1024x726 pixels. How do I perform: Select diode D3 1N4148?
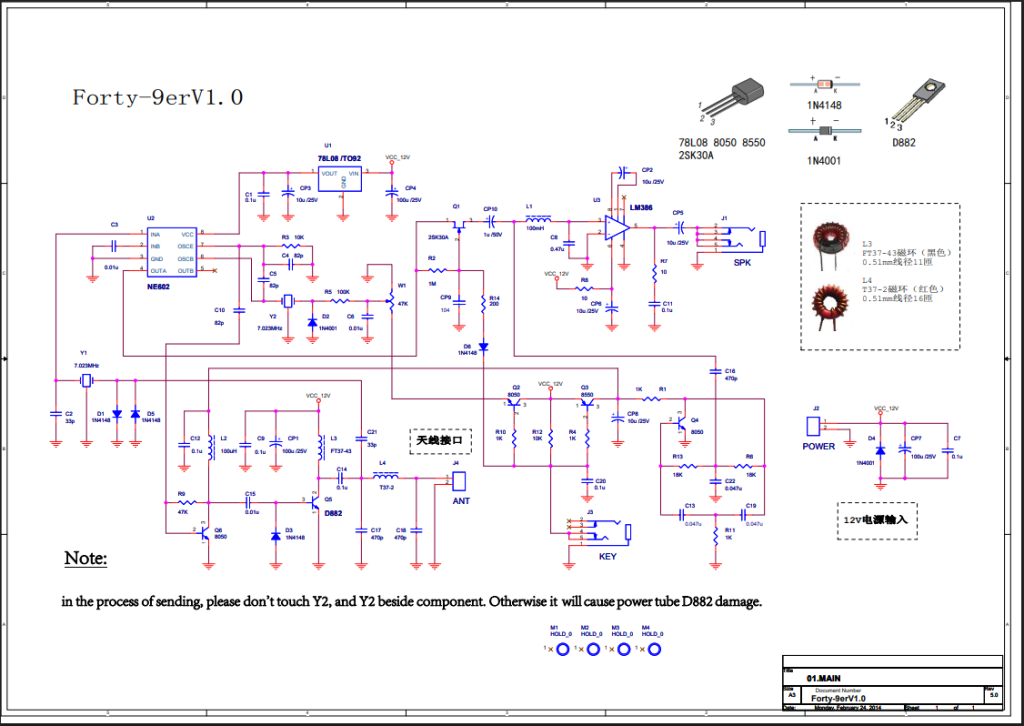276,535
